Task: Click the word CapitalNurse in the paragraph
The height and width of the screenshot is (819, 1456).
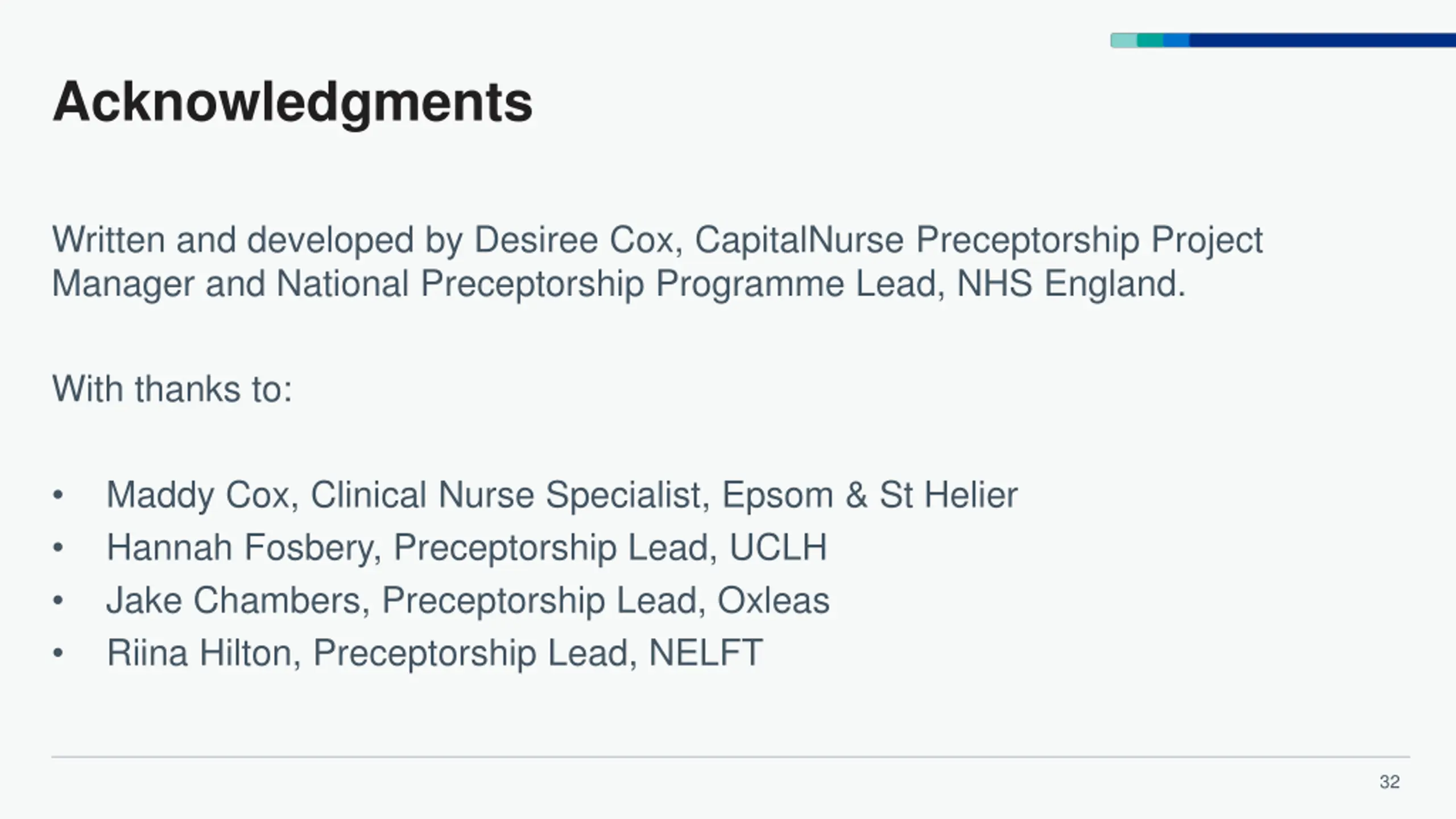Action: click(799, 239)
